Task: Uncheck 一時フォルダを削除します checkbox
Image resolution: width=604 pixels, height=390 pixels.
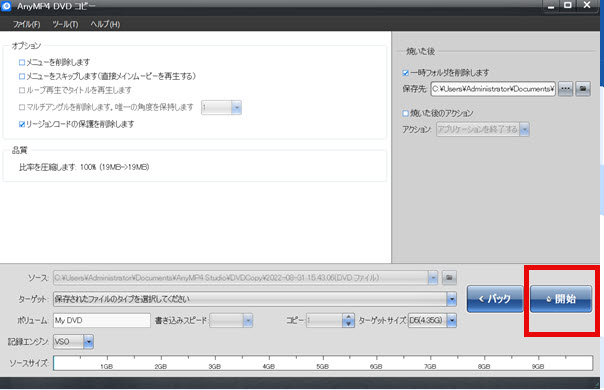Action: 405,72
